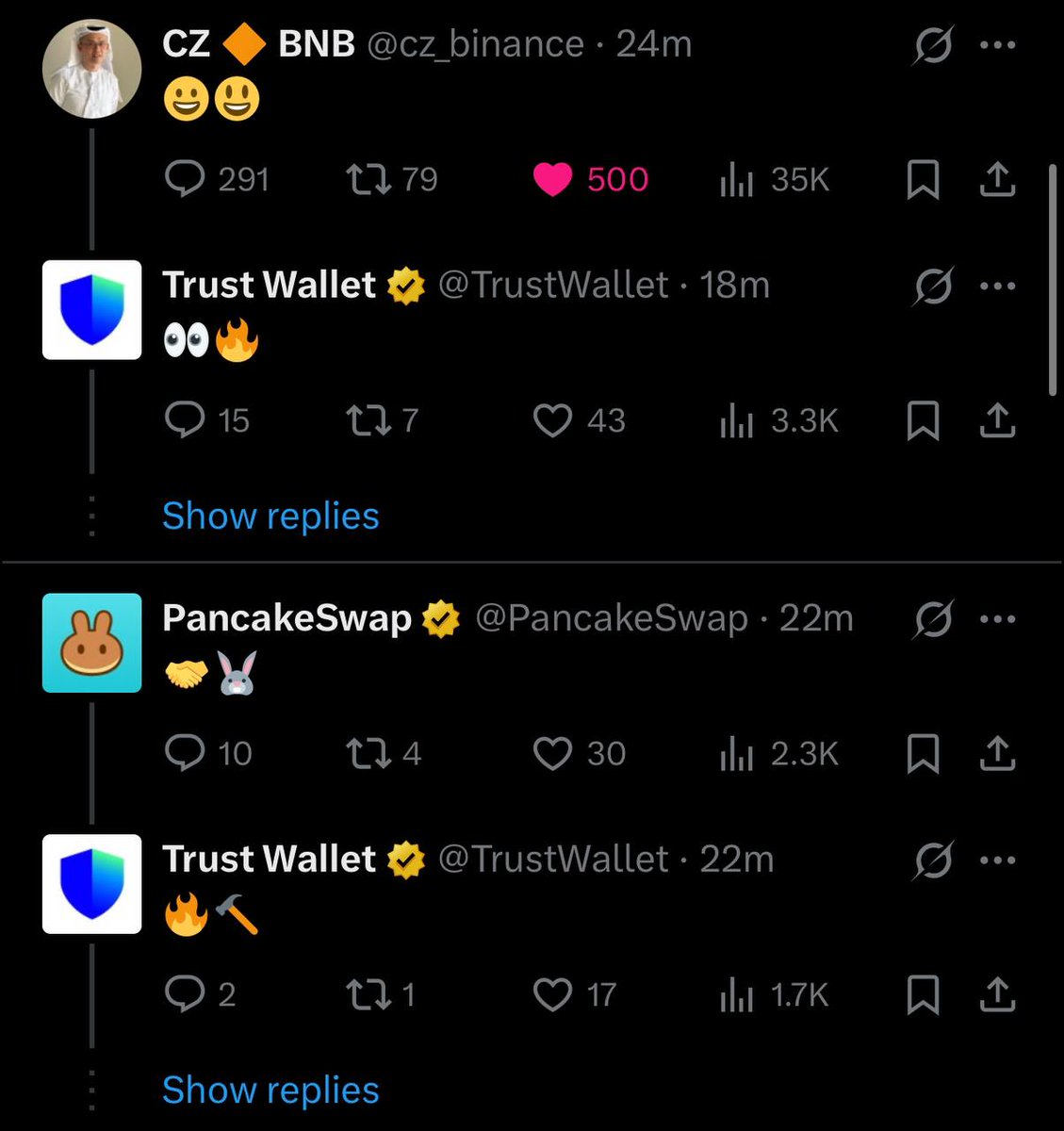Share CZ's tweet via share icon

click(997, 179)
